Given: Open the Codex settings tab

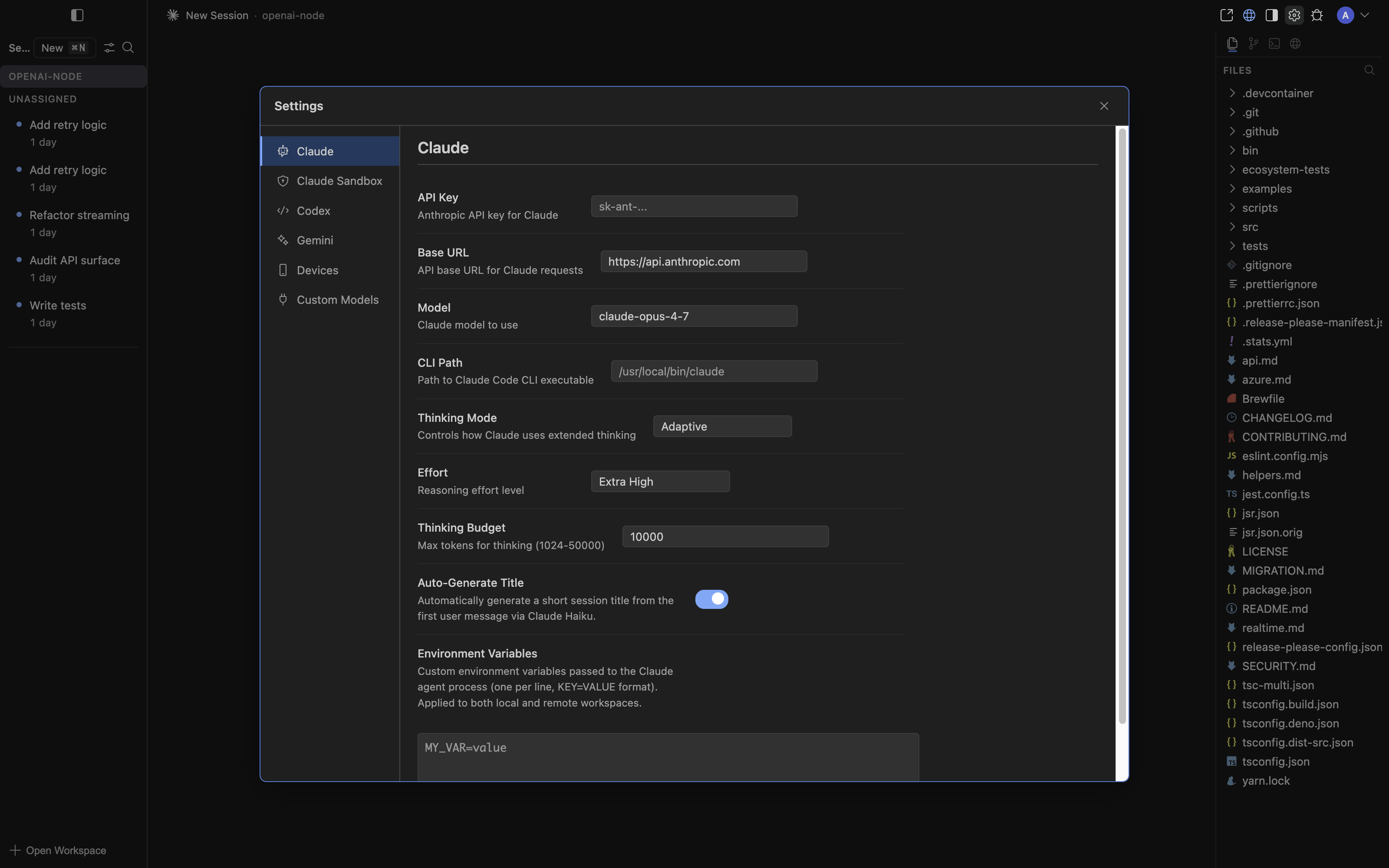Looking at the screenshot, I should 330,210.
